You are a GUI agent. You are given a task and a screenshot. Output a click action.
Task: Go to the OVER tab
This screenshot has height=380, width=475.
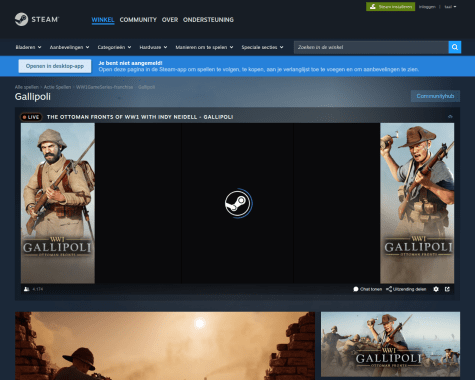point(170,20)
